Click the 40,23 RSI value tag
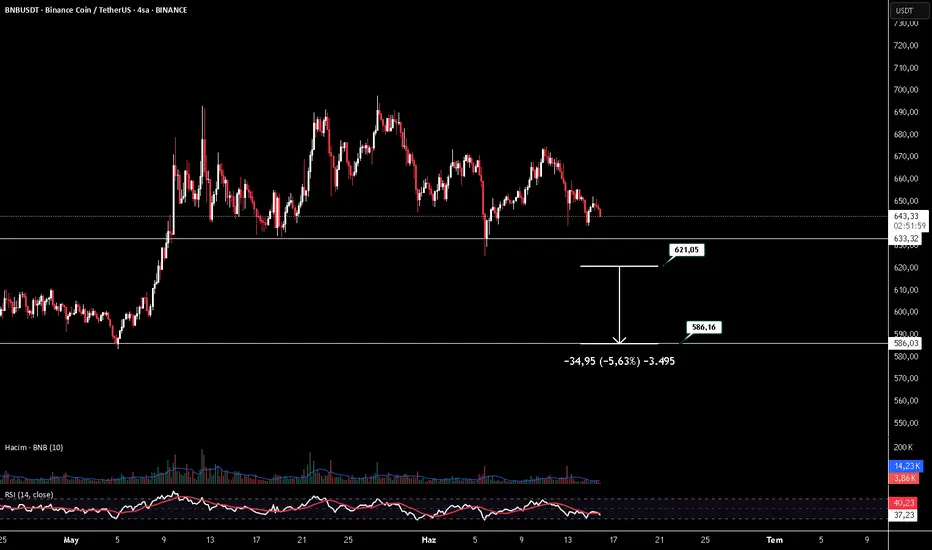 click(903, 503)
